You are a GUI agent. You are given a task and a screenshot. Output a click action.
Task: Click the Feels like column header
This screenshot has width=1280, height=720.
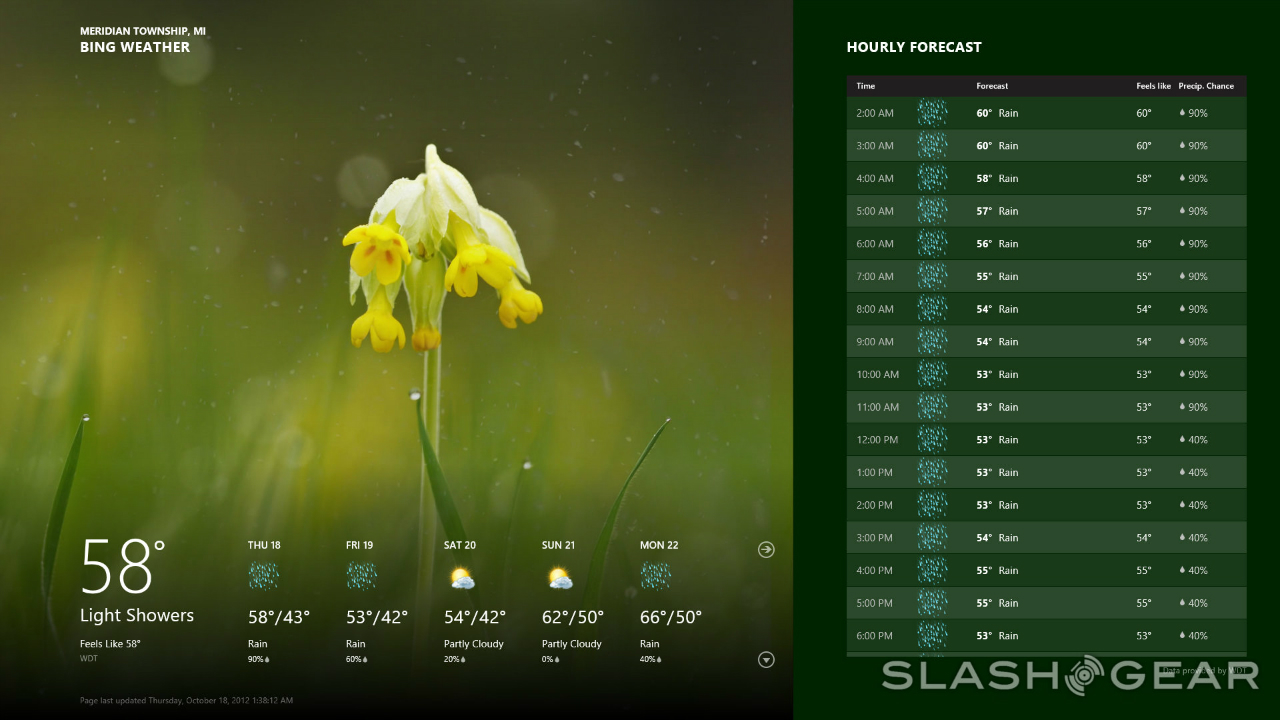(1154, 86)
